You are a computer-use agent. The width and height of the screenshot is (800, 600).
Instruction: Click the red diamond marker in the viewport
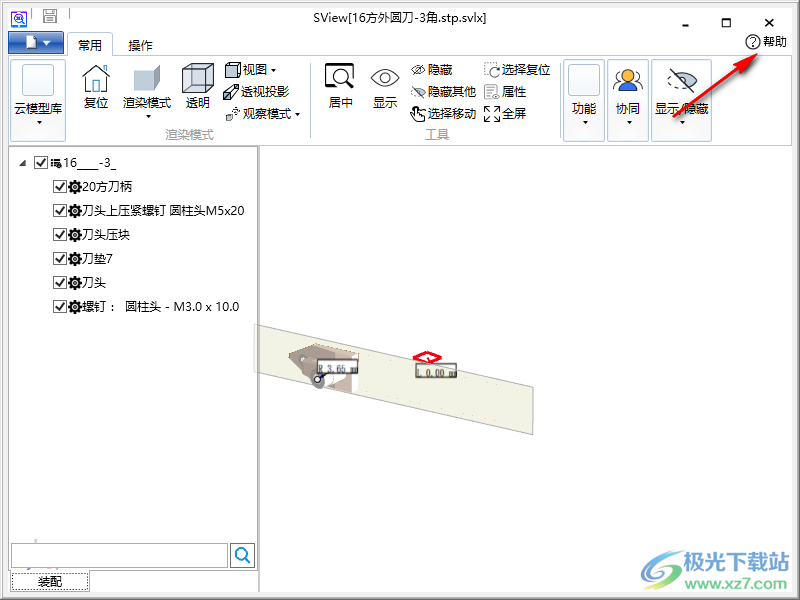(x=427, y=357)
